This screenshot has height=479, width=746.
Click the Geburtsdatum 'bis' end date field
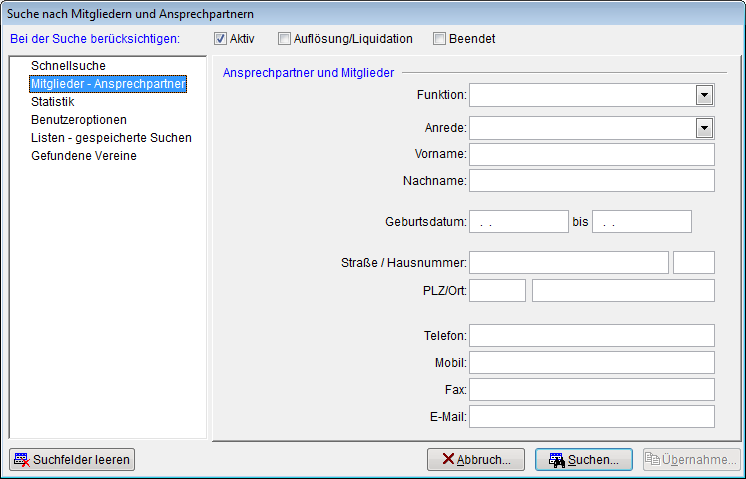(641, 222)
